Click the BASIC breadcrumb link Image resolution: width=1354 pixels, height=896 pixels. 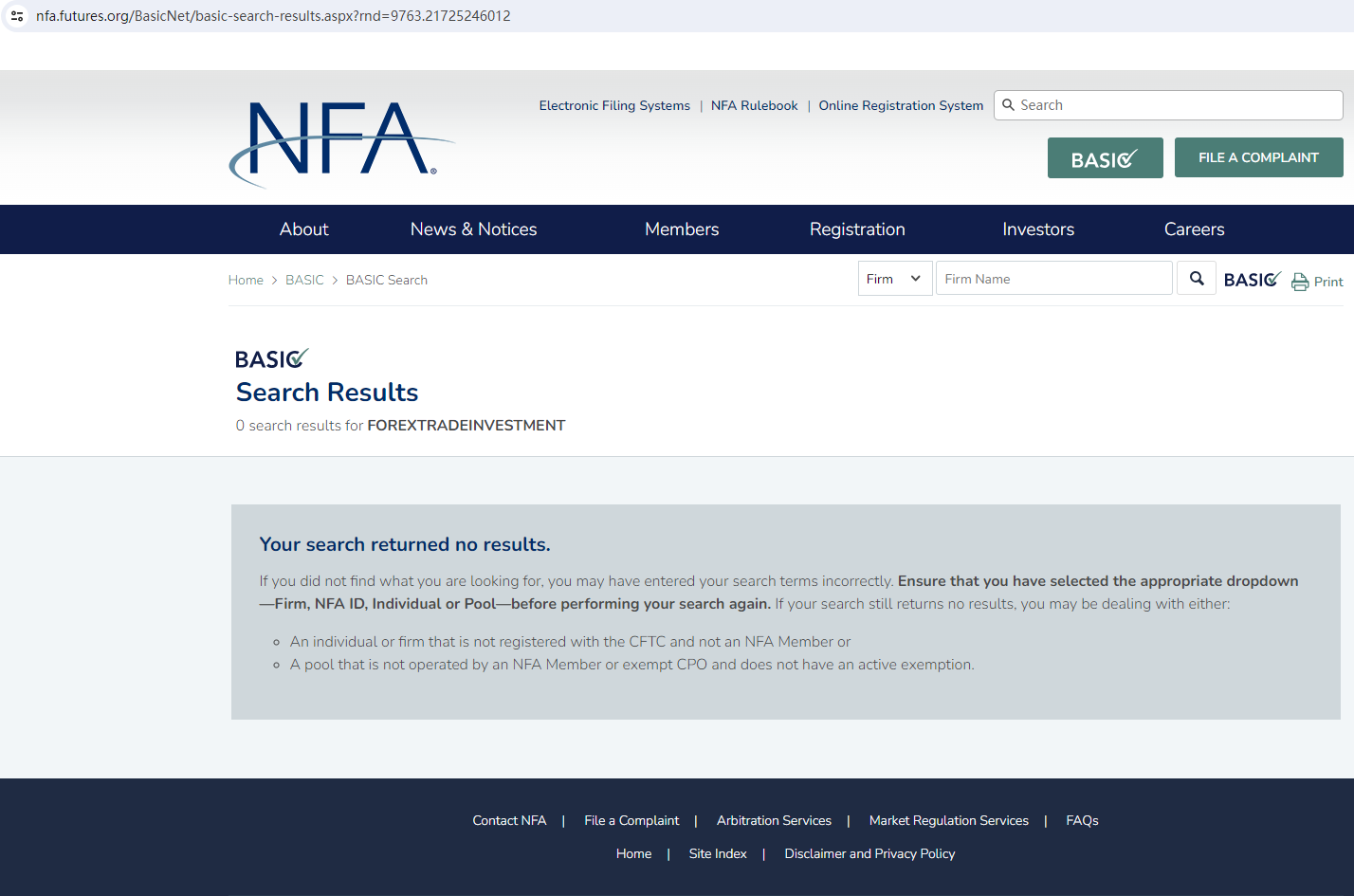[x=304, y=280]
